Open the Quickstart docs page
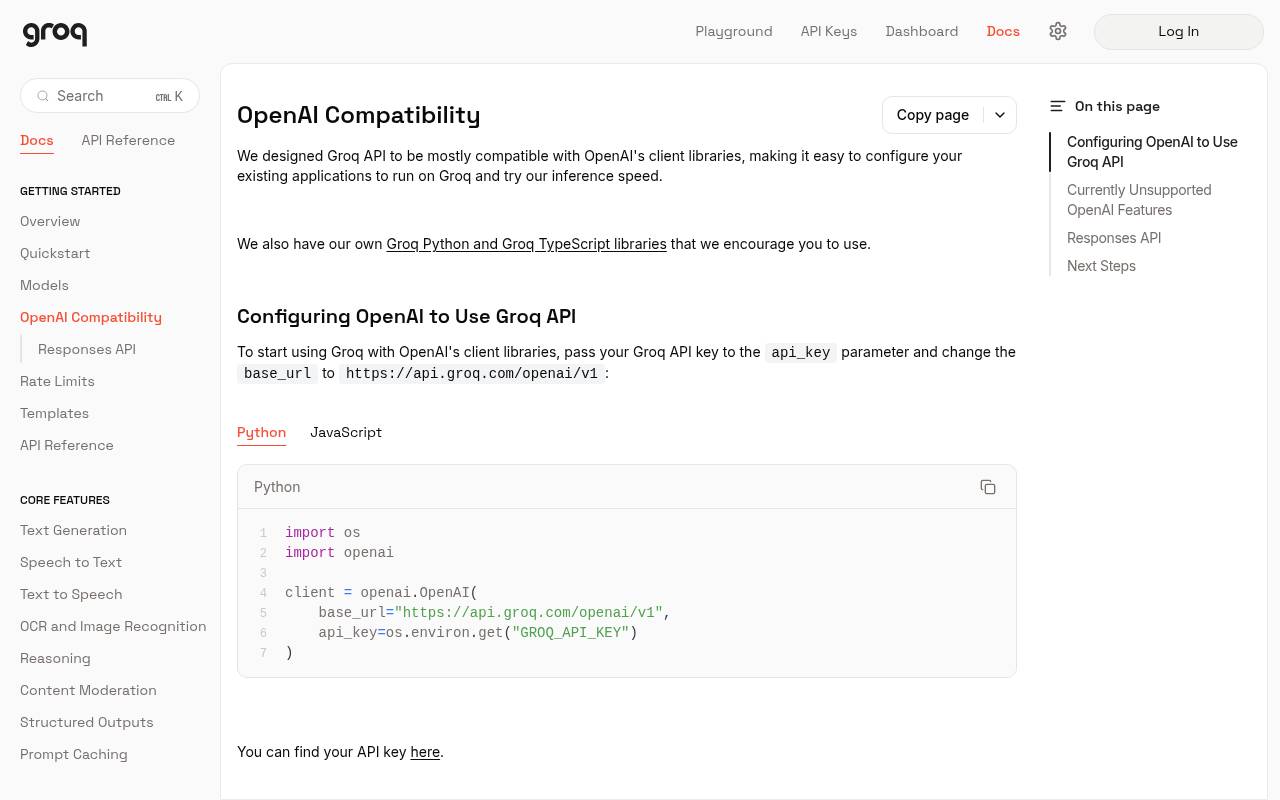1280x800 pixels. [x=55, y=253]
